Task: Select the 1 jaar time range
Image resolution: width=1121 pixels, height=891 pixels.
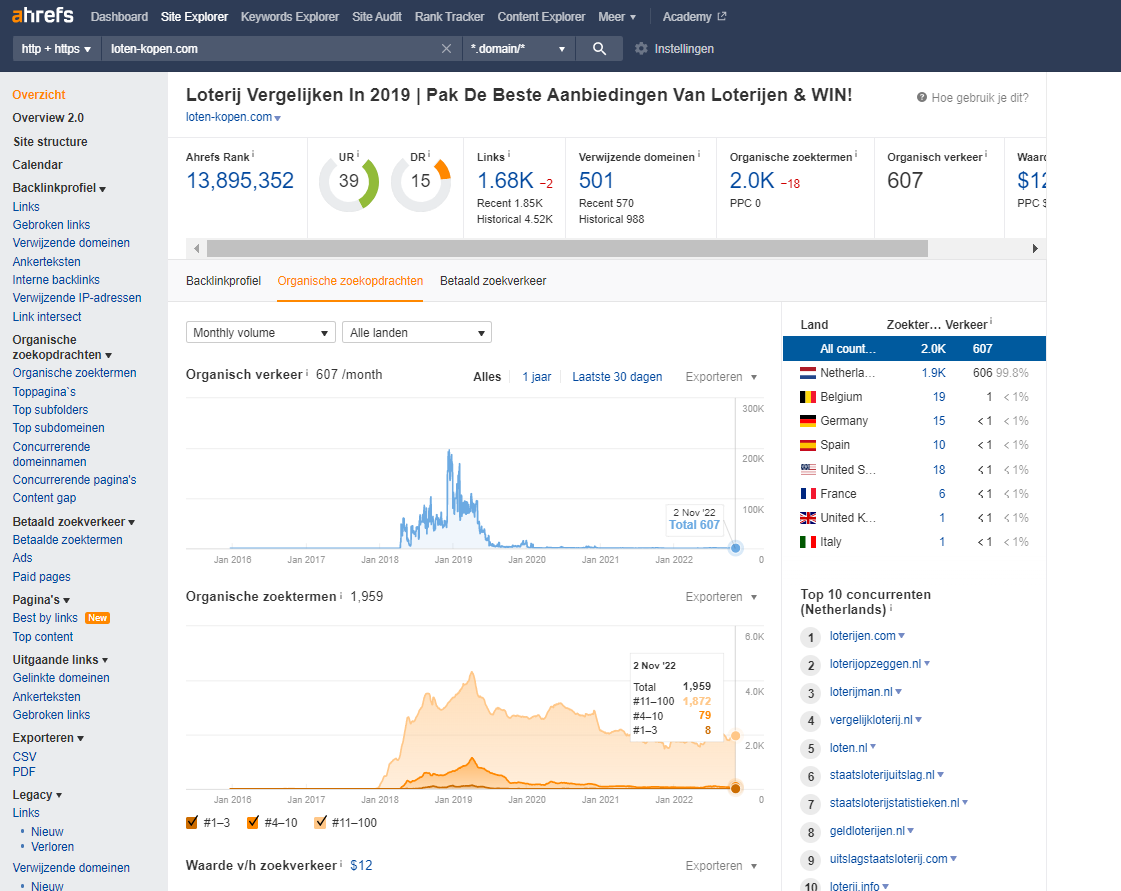Action: pos(536,377)
